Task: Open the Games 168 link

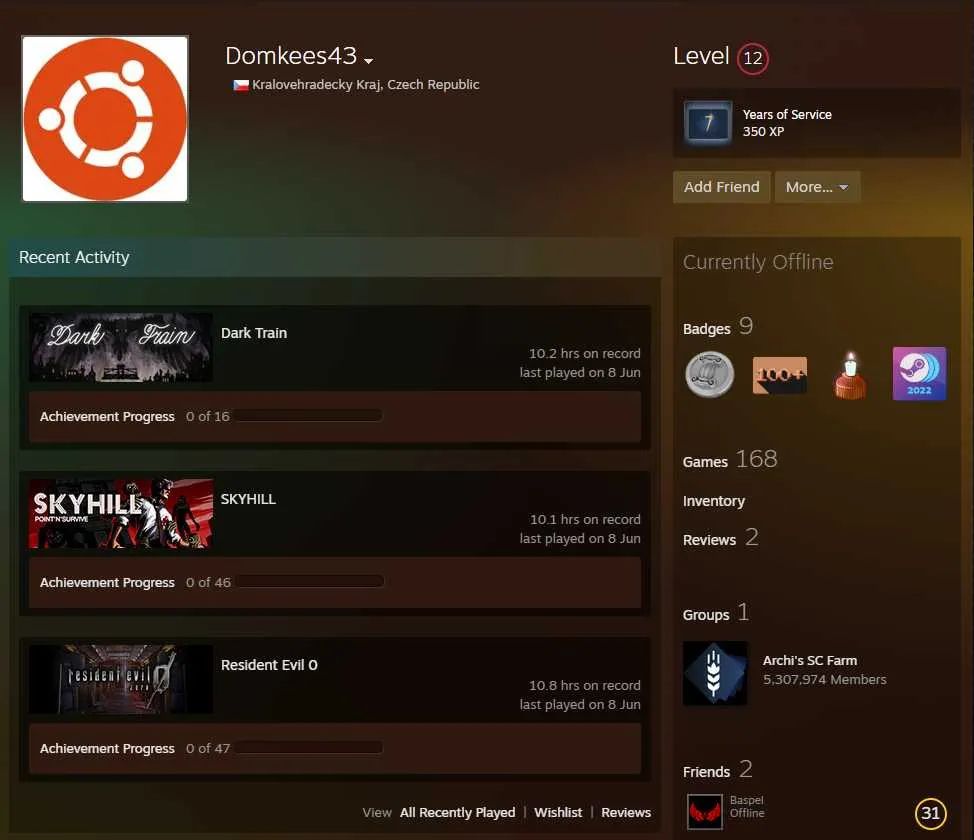Action: [730, 460]
